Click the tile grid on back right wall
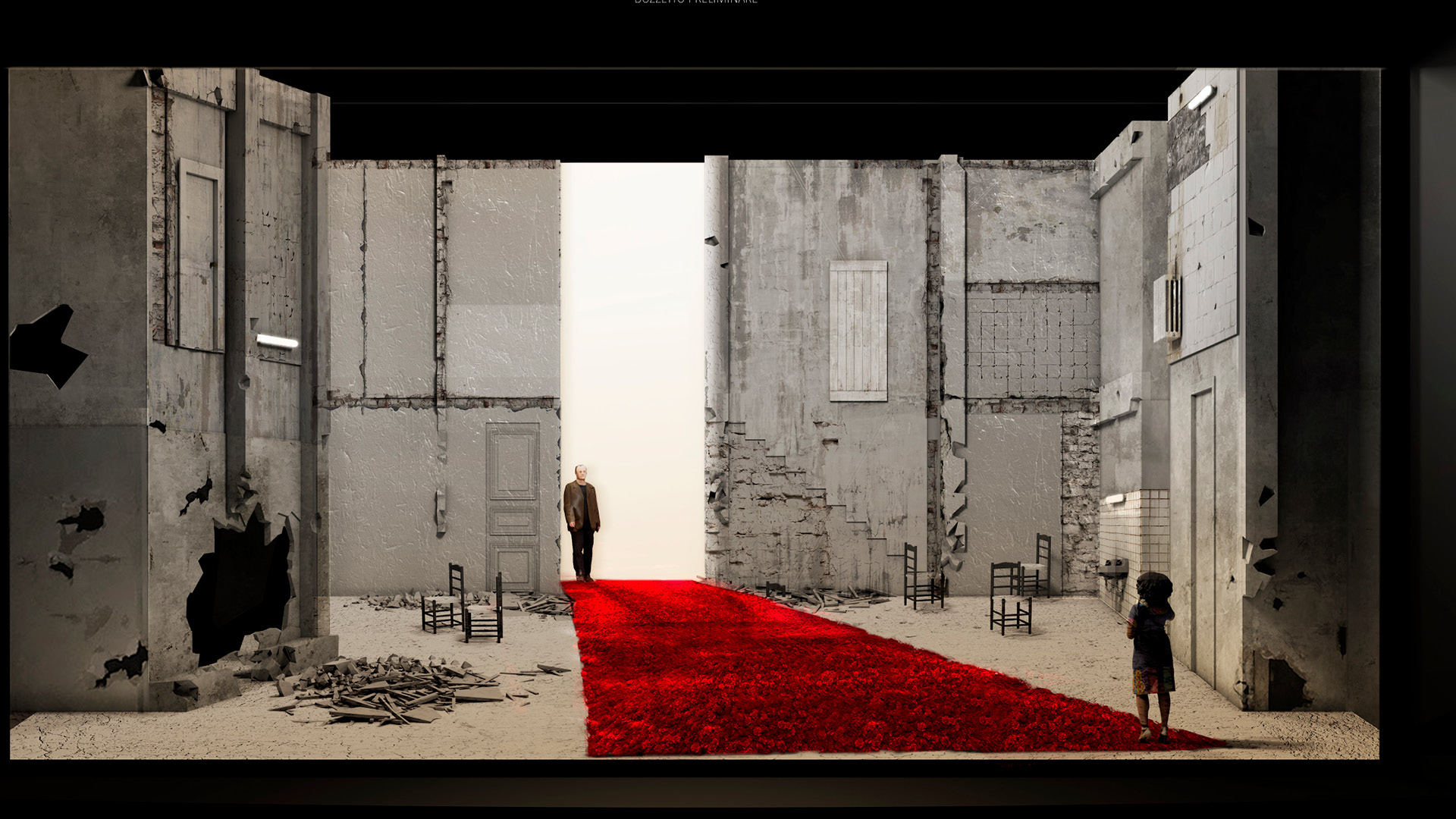 coord(1031,343)
